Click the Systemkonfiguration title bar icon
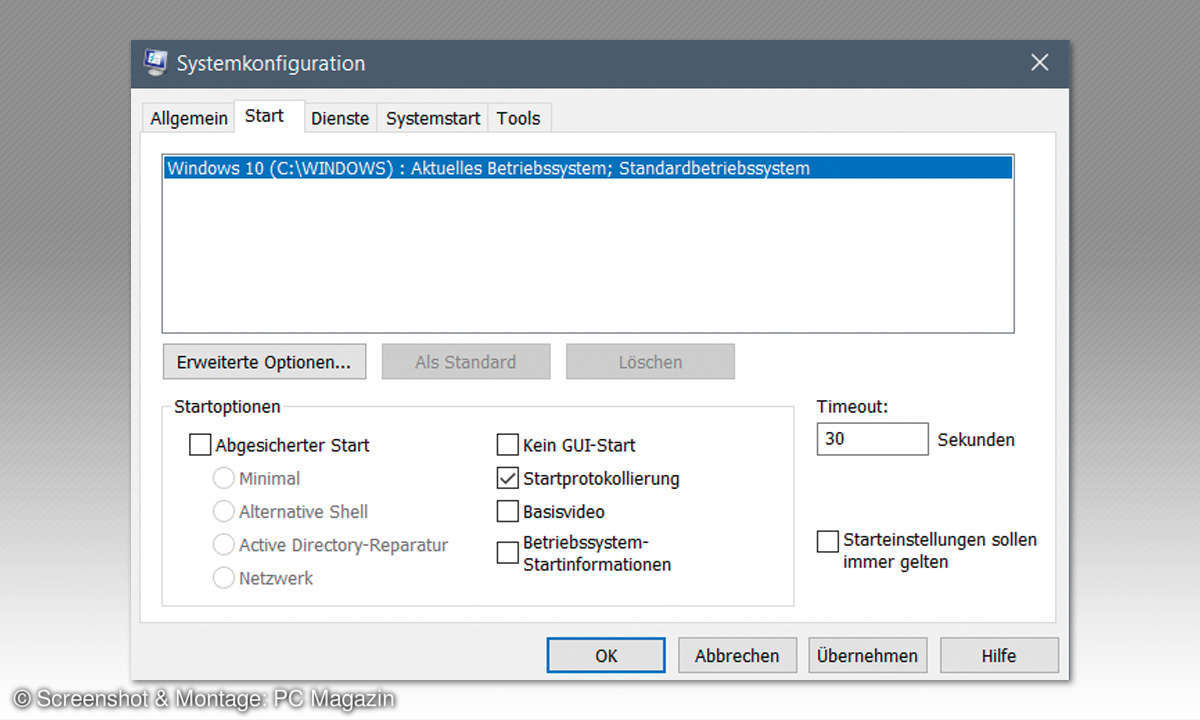This screenshot has width=1200, height=720. click(154, 62)
